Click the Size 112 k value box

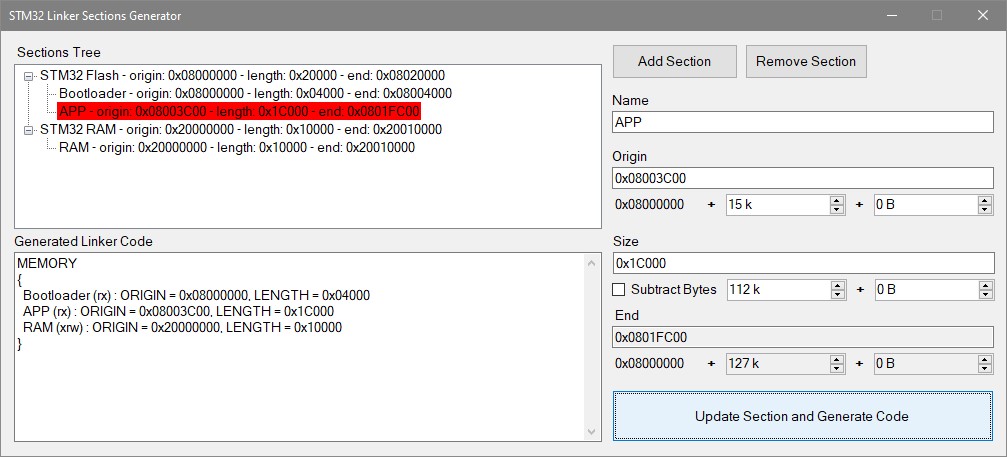[x=778, y=289]
